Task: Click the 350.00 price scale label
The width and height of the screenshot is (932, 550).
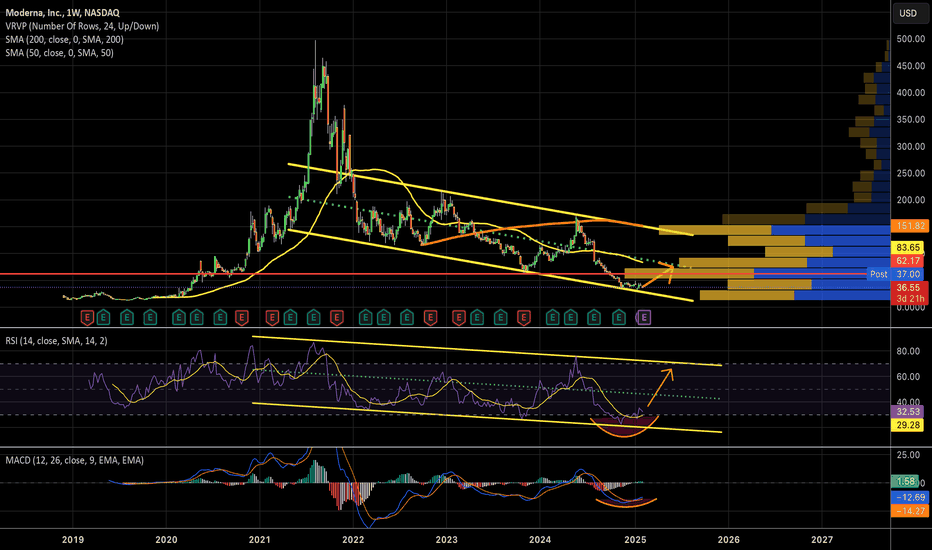Action: pos(911,120)
